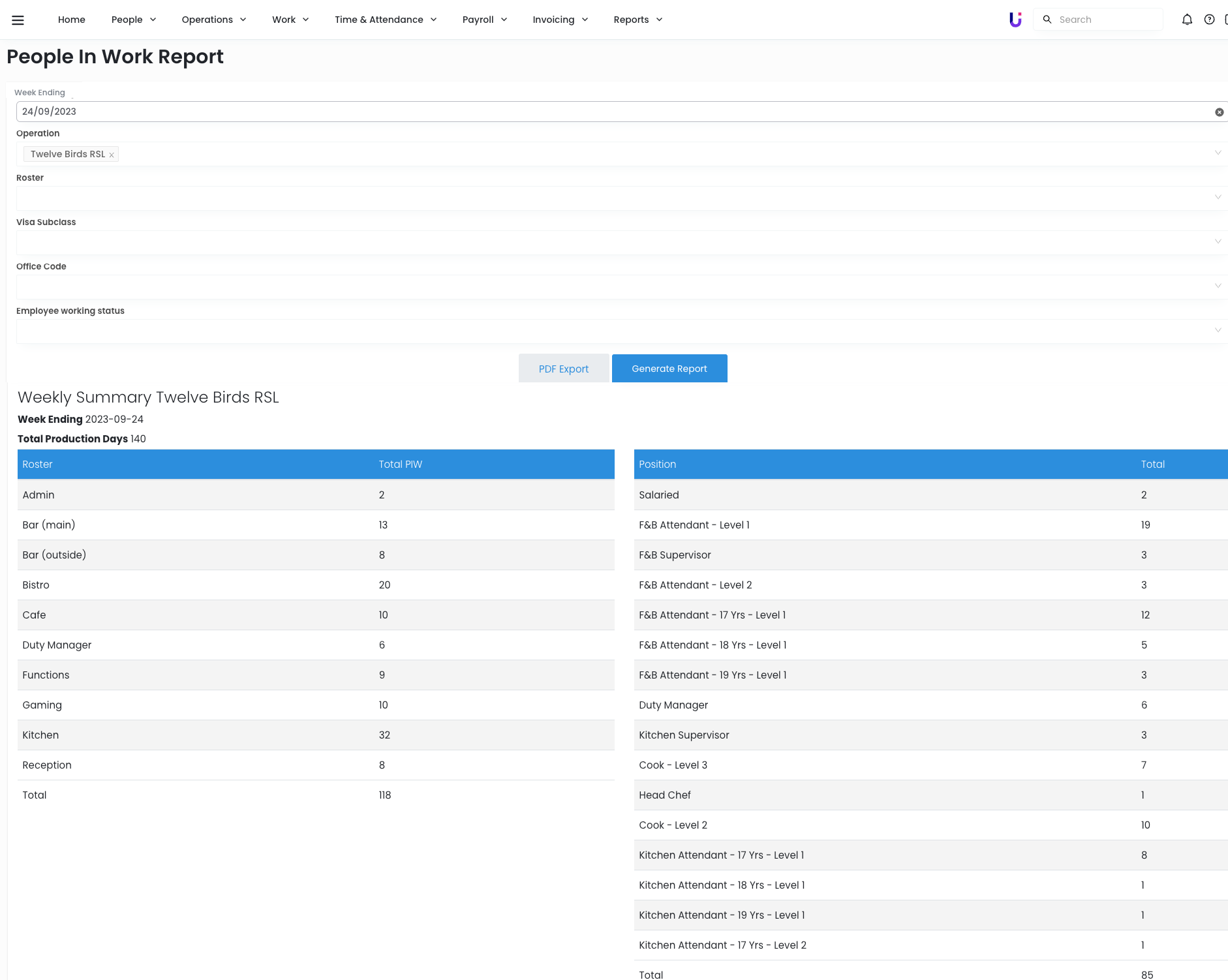
Task: Expand the Operation dropdown arrow
Action: (1218, 153)
